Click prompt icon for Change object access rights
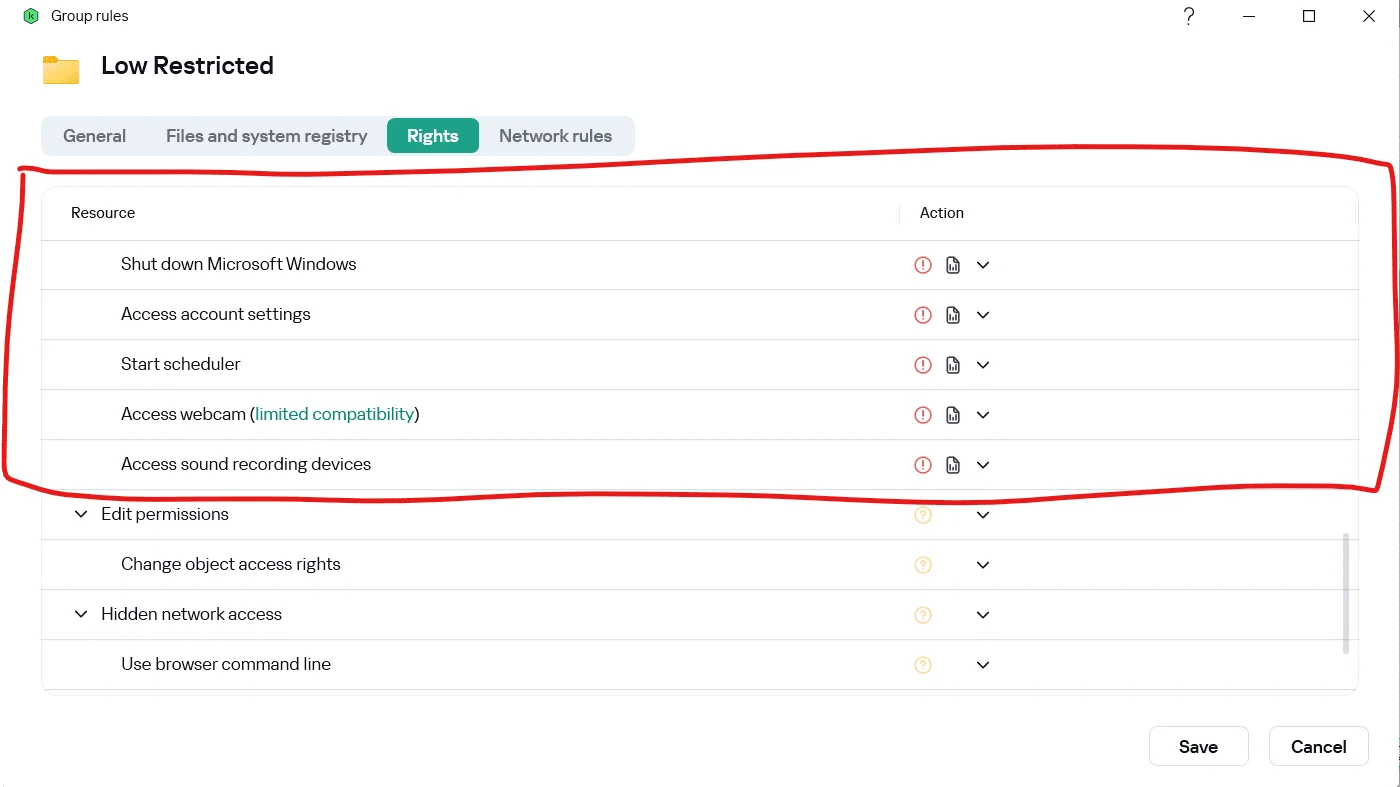Viewport: 1400px width, 787px height. coord(923,565)
